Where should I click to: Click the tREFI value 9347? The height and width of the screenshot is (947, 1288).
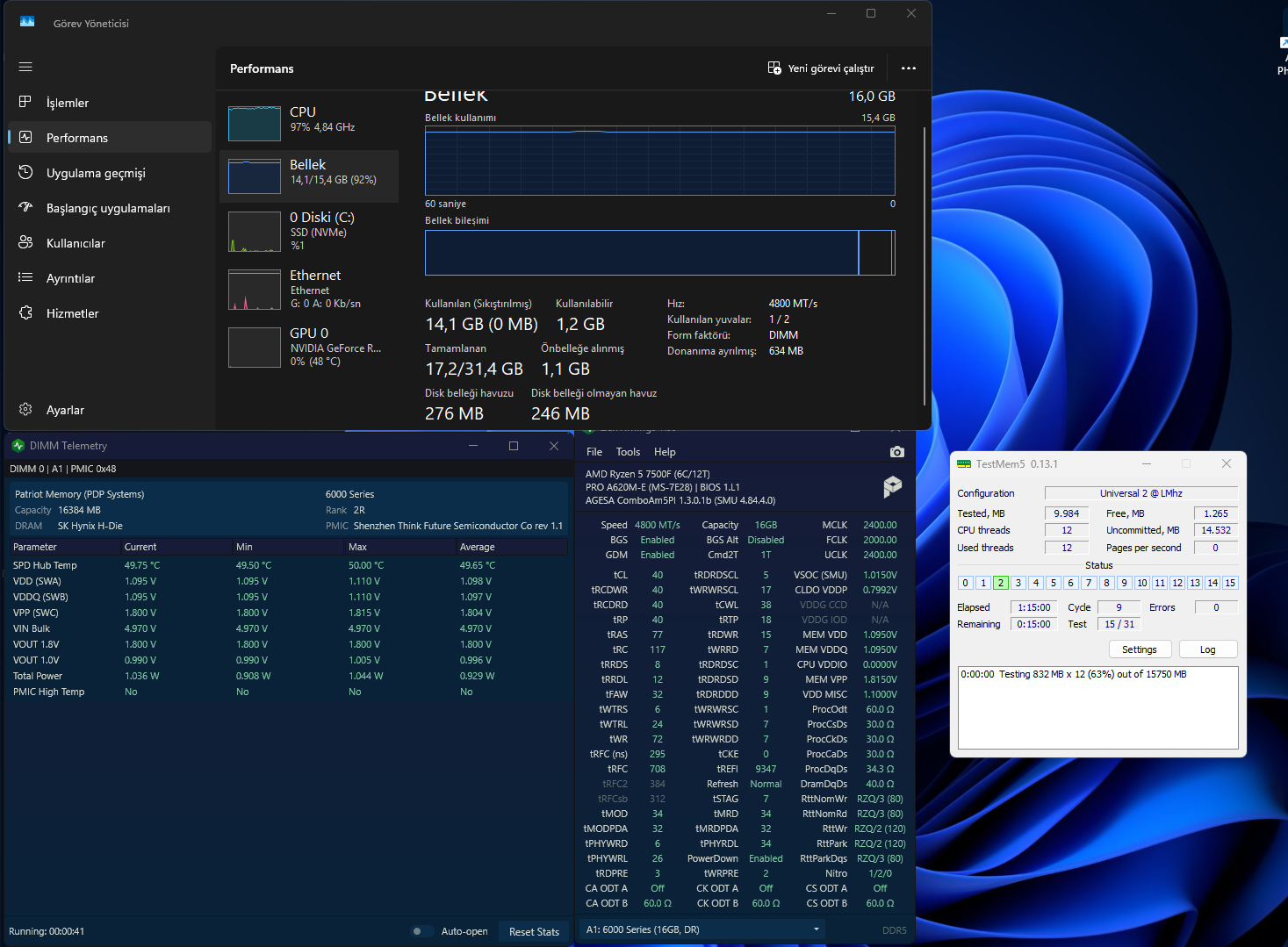pyautogui.click(x=766, y=769)
